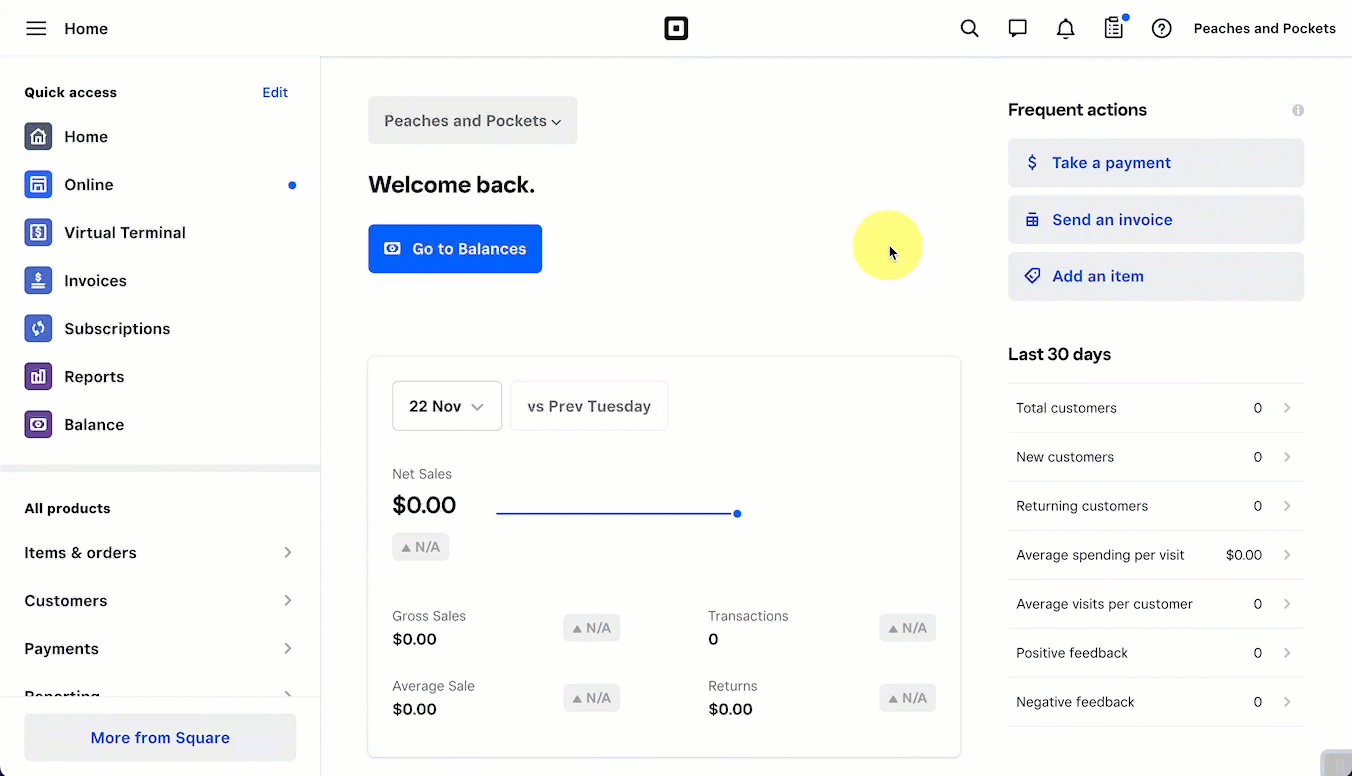Viewport: 1352px width, 776px height.
Task: Click the search magnifier icon
Action: (x=969, y=29)
